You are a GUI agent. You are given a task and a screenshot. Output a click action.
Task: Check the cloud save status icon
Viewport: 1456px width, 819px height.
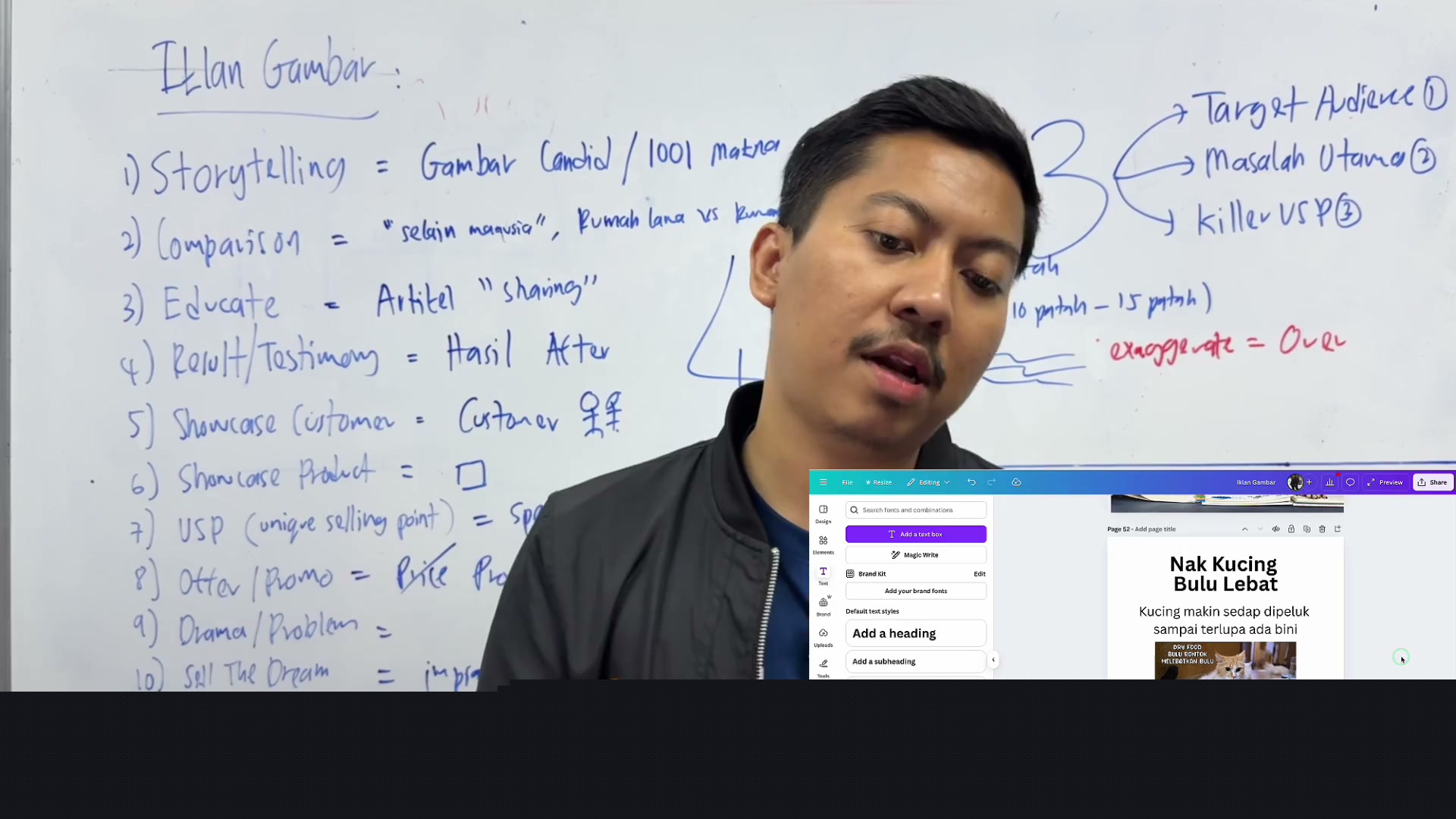coord(1017,482)
